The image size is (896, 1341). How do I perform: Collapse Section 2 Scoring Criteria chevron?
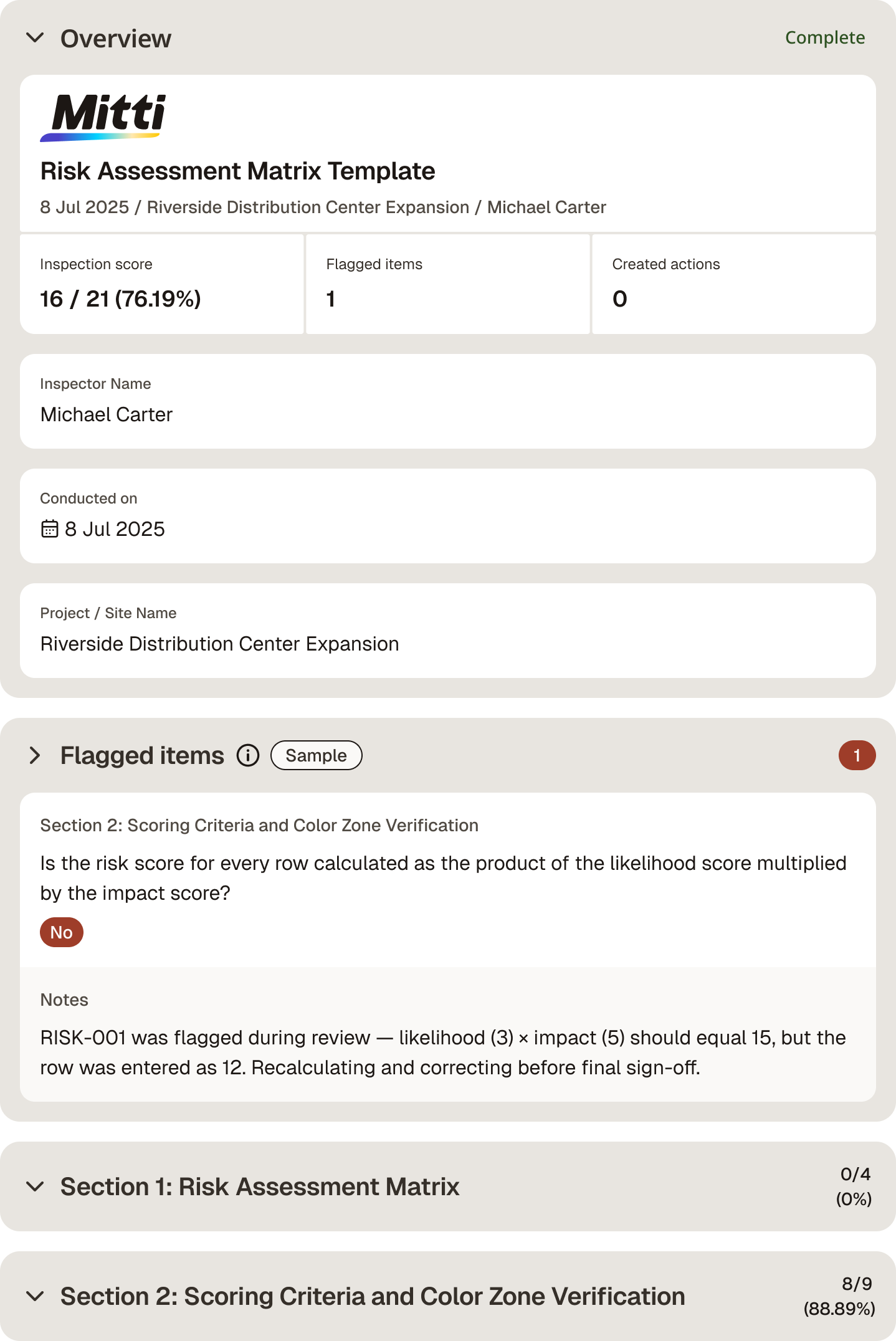pyautogui.click(x=36, y=1296)
